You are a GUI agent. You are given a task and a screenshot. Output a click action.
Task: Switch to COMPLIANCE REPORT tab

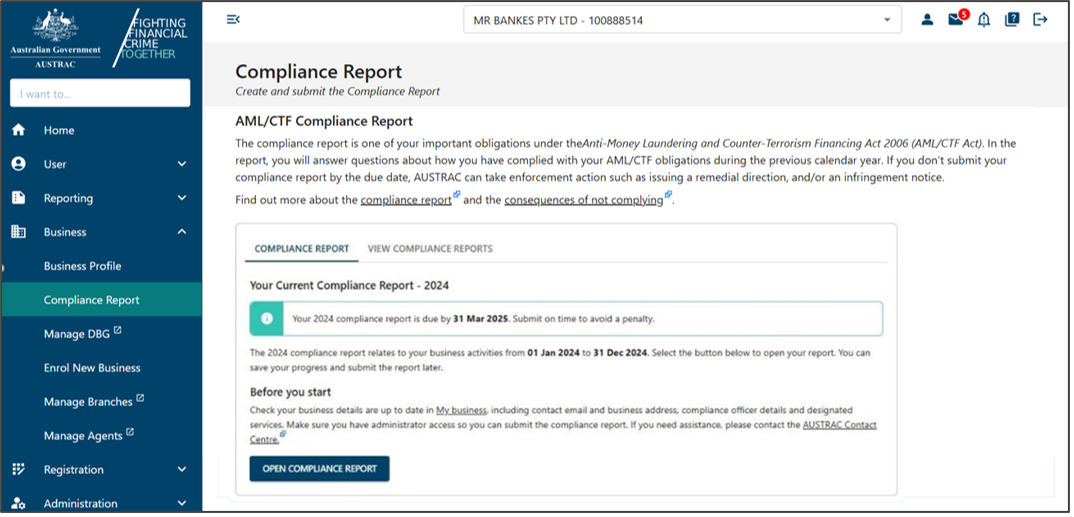[x=301, y=249]
